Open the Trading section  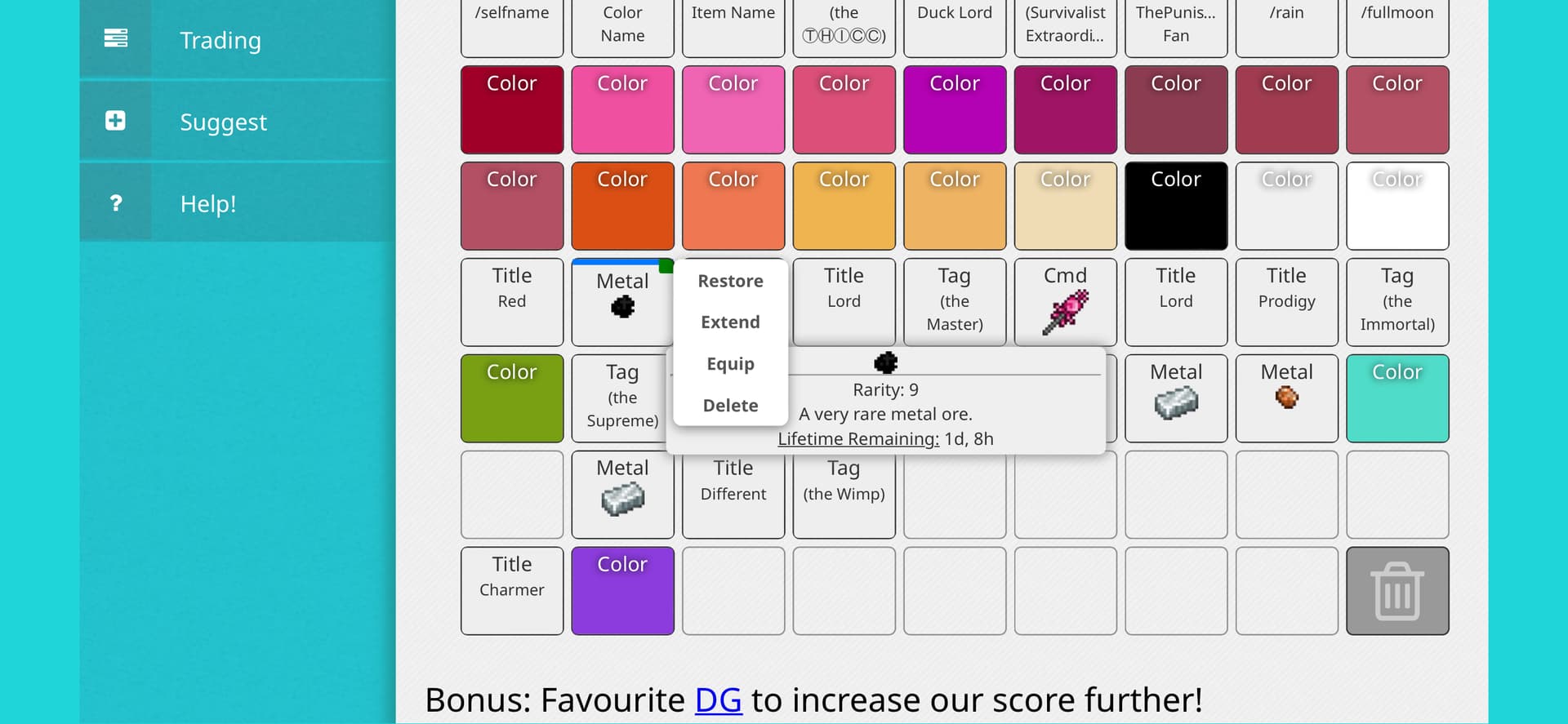point(220,40)
